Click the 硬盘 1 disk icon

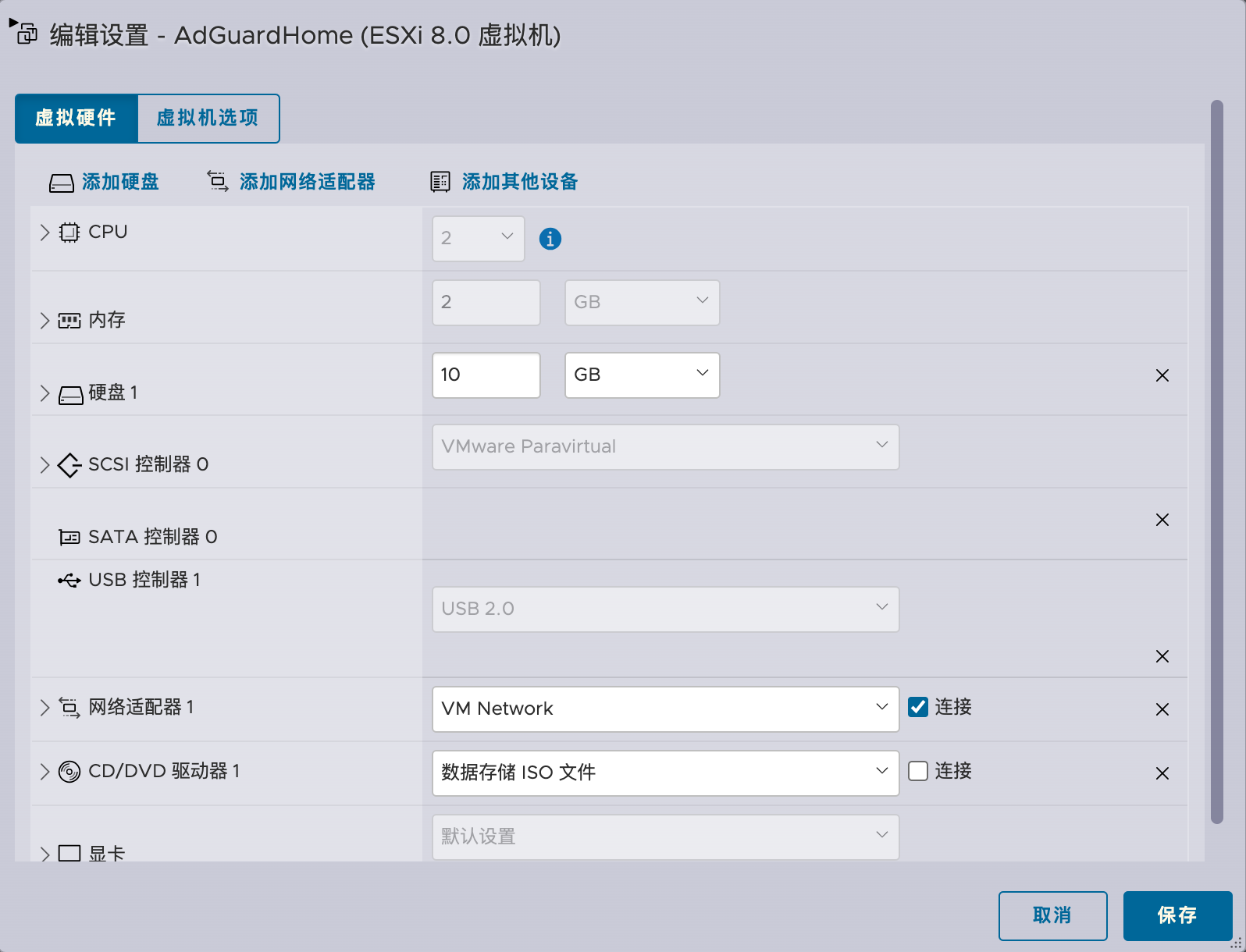tap(71, 396)
